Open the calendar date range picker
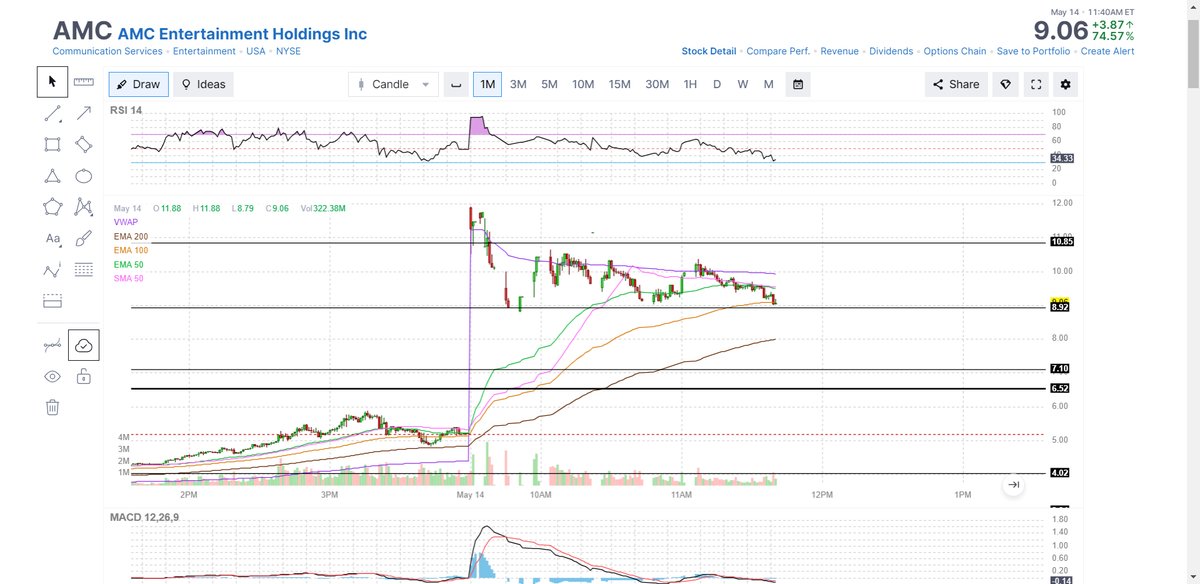 (798, 84)
